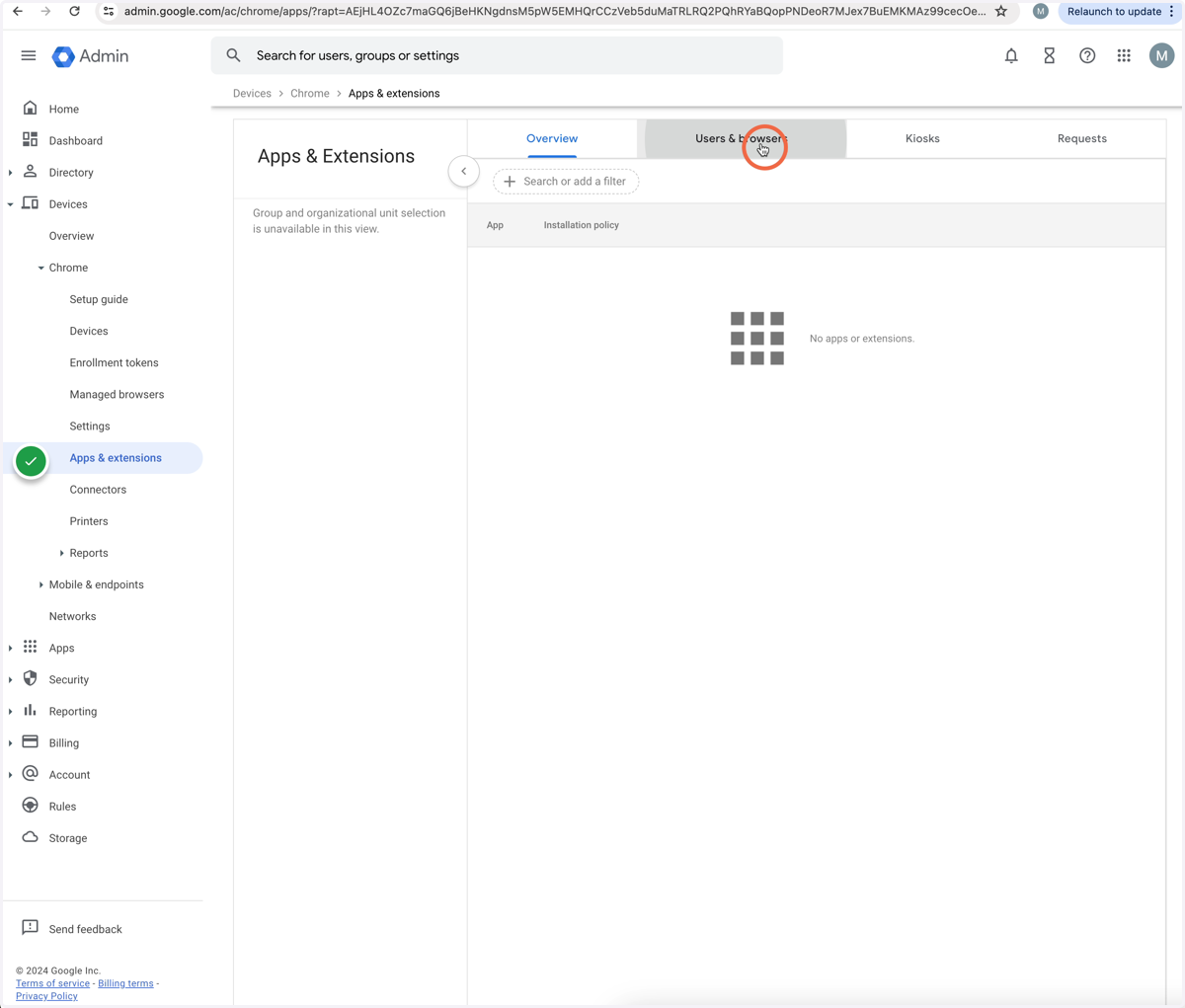Expand the Mobile & endpoints arrow
This screenshot has width=1185, height=1008.
[41, 584]
